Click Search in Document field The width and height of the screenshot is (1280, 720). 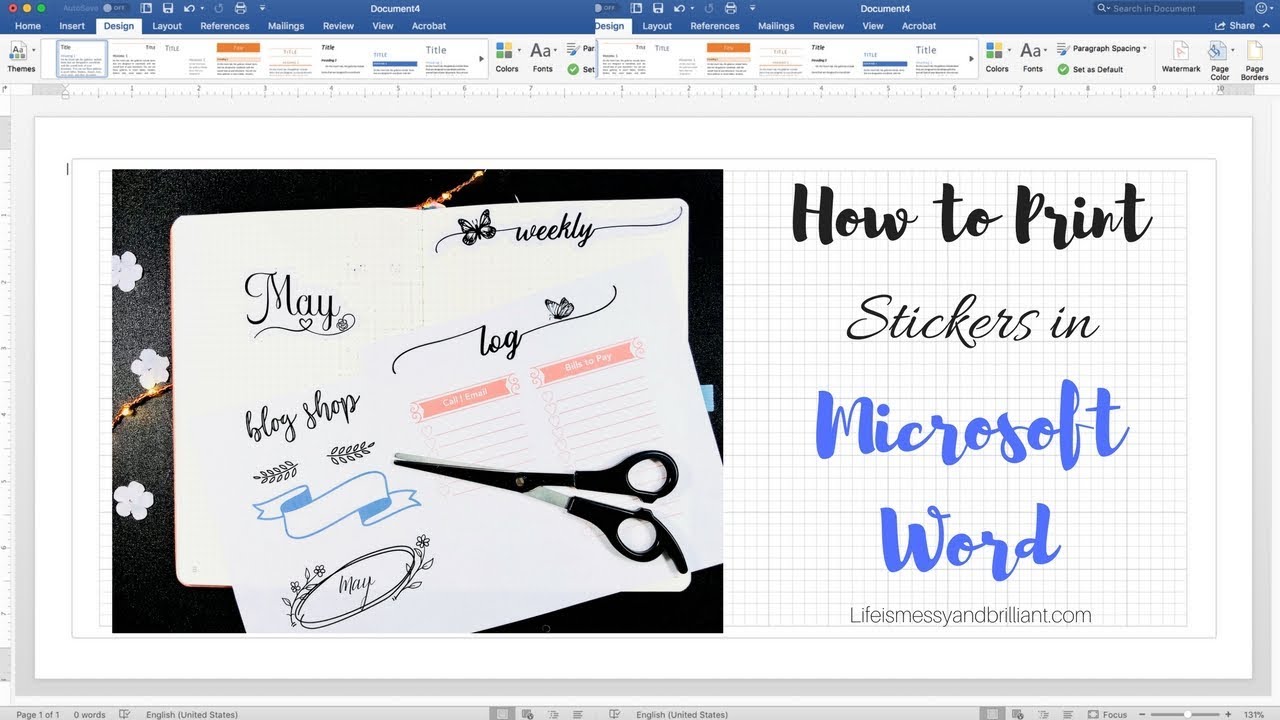[x=1170, y=8]
